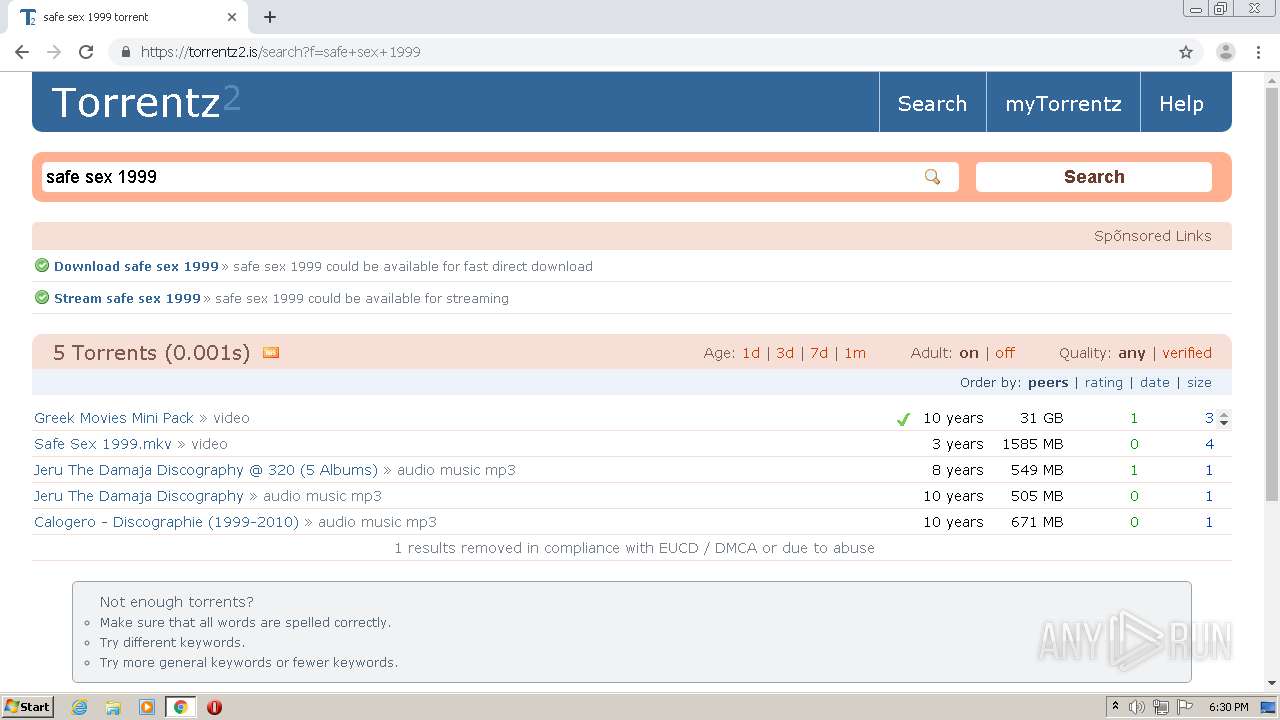Click the browser address bar
The image size is (1280, 720).
pos(640,52)
